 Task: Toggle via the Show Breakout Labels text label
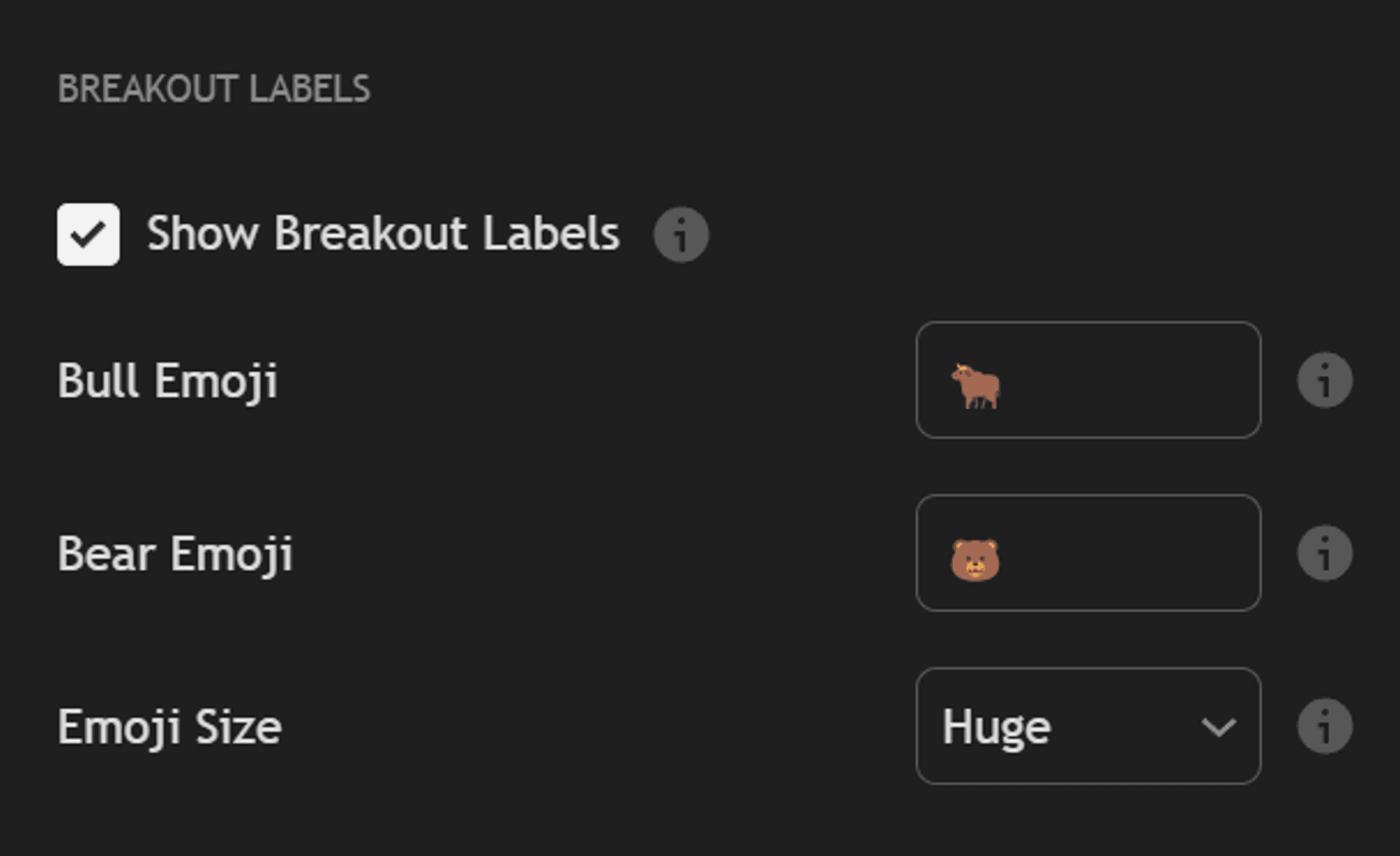pyautogui.click(x=383, y=234)
